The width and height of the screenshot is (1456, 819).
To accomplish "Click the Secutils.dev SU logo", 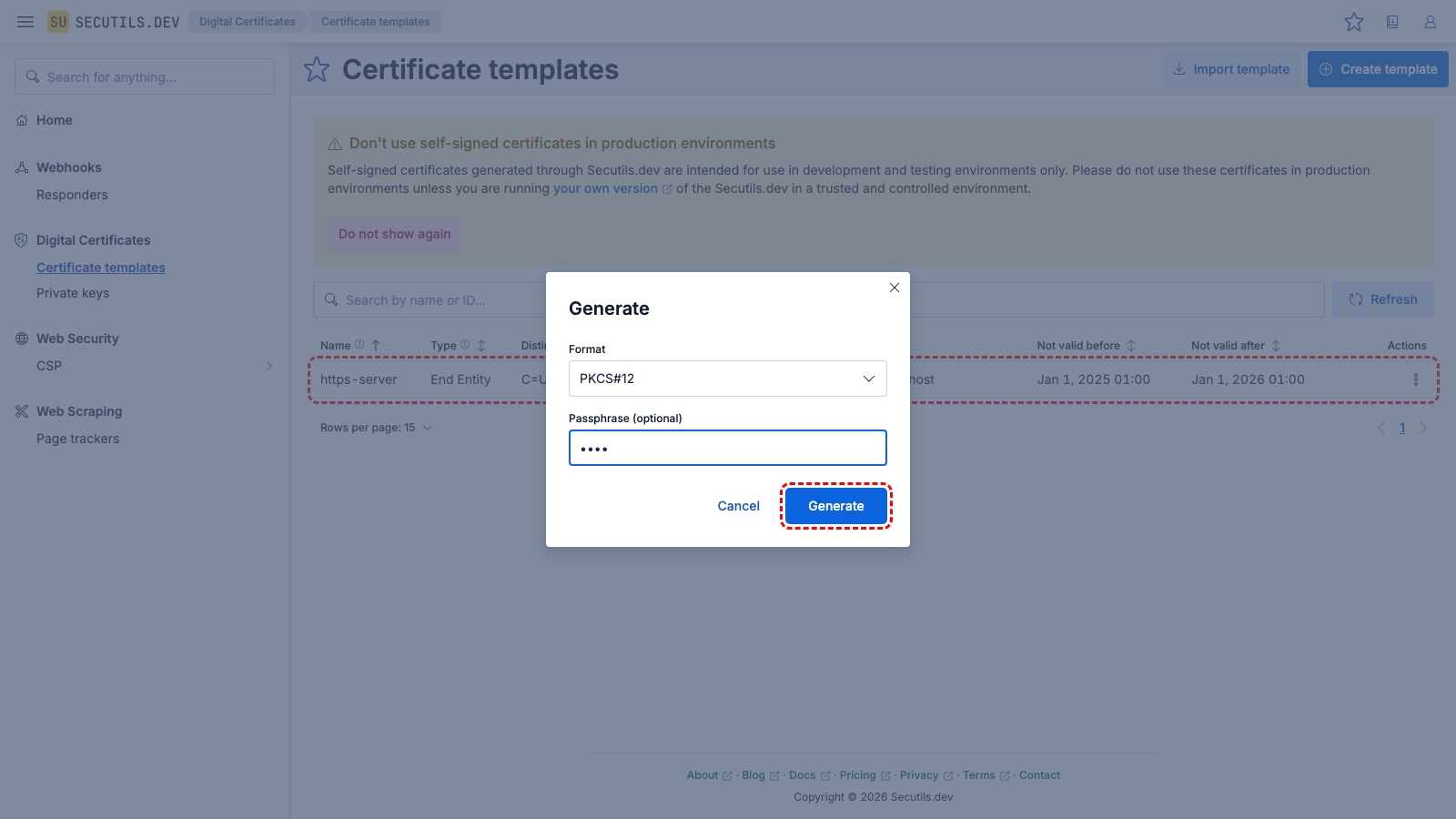I will pyautogui.click(x=58, y=22).
